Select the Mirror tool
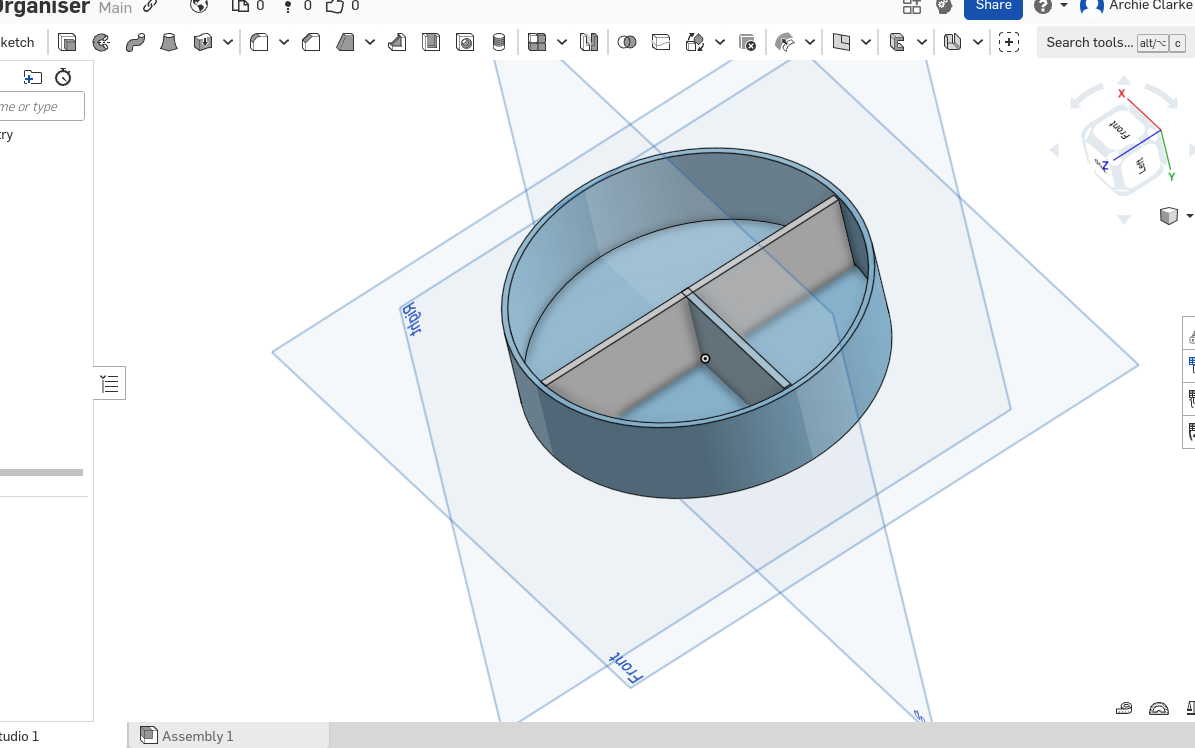The width and height of the screenshot is (1195, 748). point(588,42)
